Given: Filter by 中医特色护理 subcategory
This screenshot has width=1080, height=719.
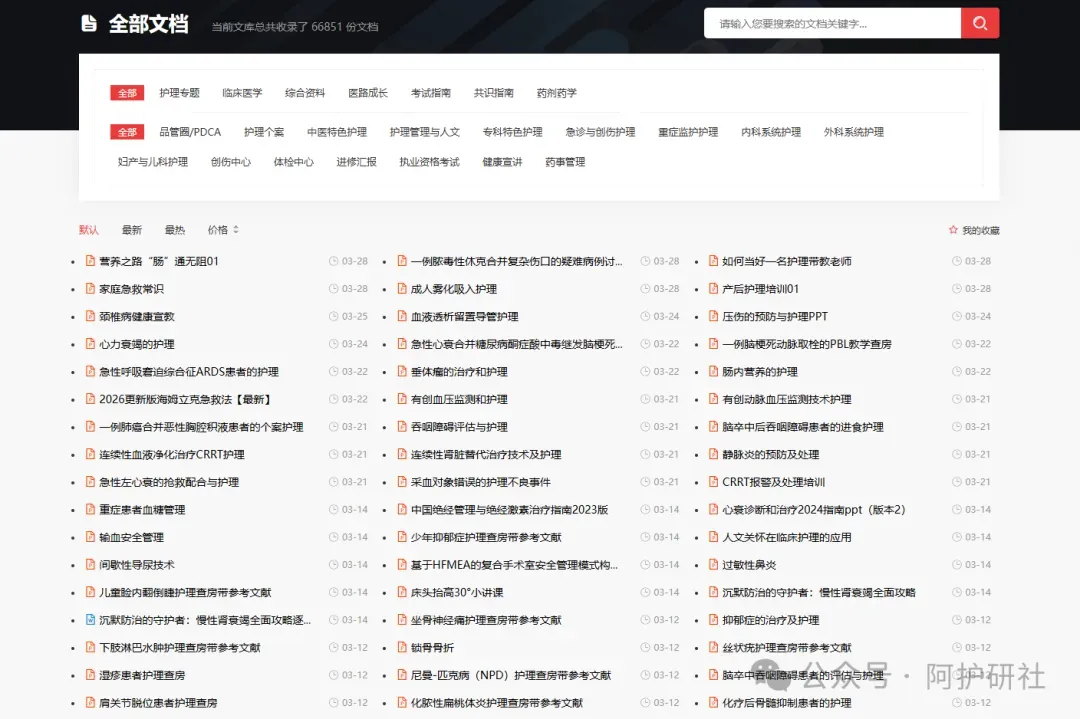Looking at the screenshot, I should pos(337,132).
